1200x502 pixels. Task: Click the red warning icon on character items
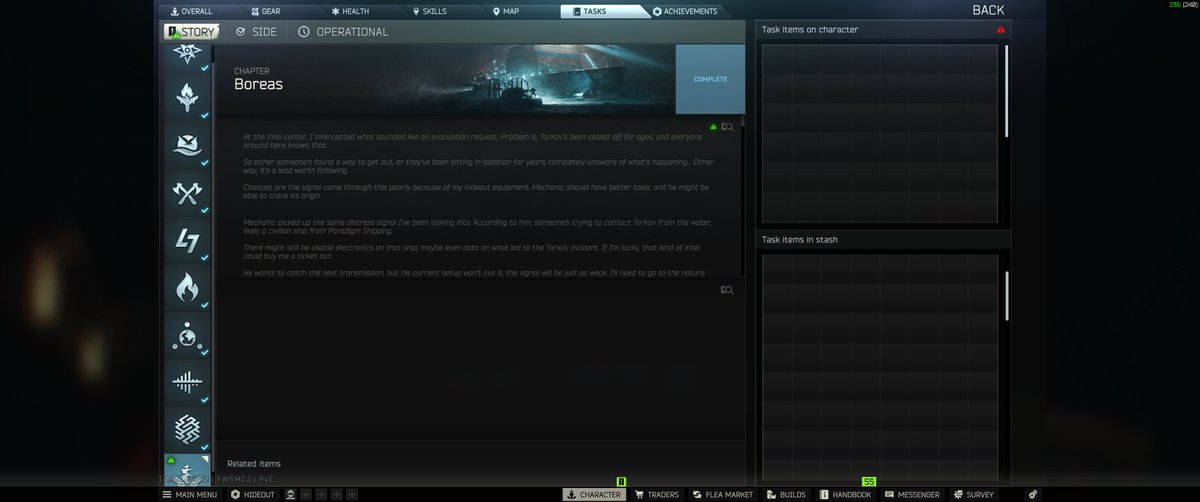click(x=1001, y=30)
